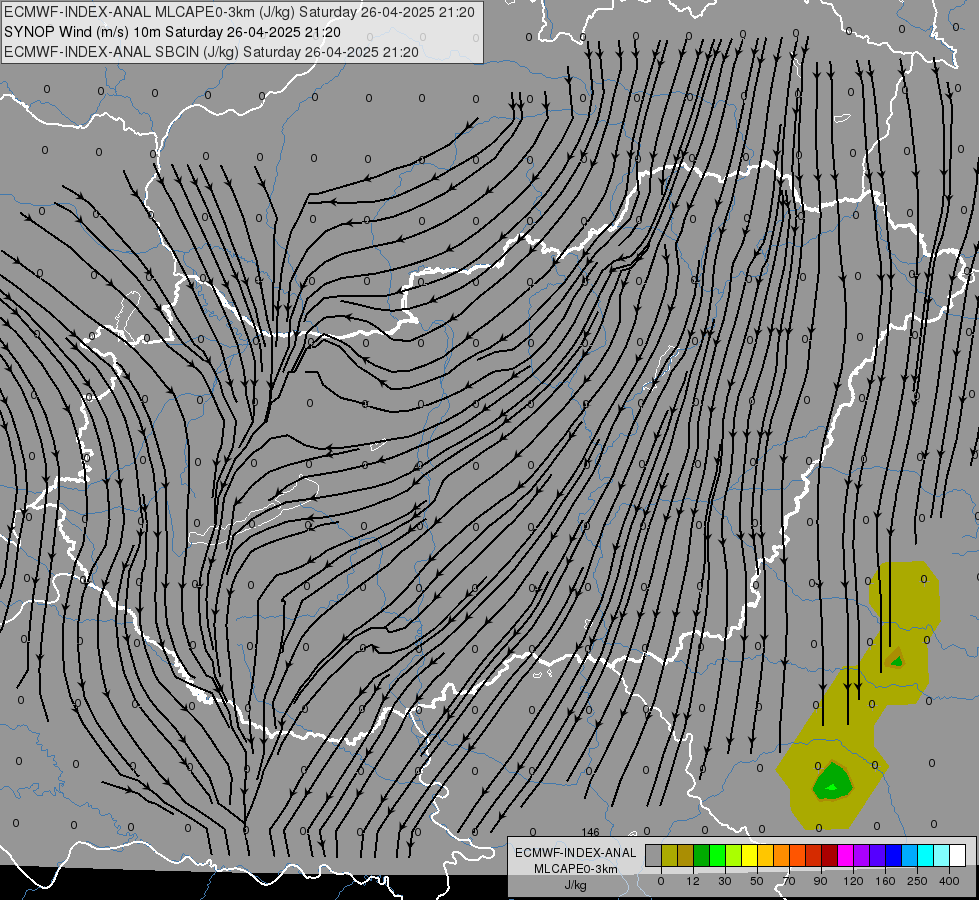979x900 pixels.
Task: Click the white legend swatch at 400
Action: pos(958,855)
